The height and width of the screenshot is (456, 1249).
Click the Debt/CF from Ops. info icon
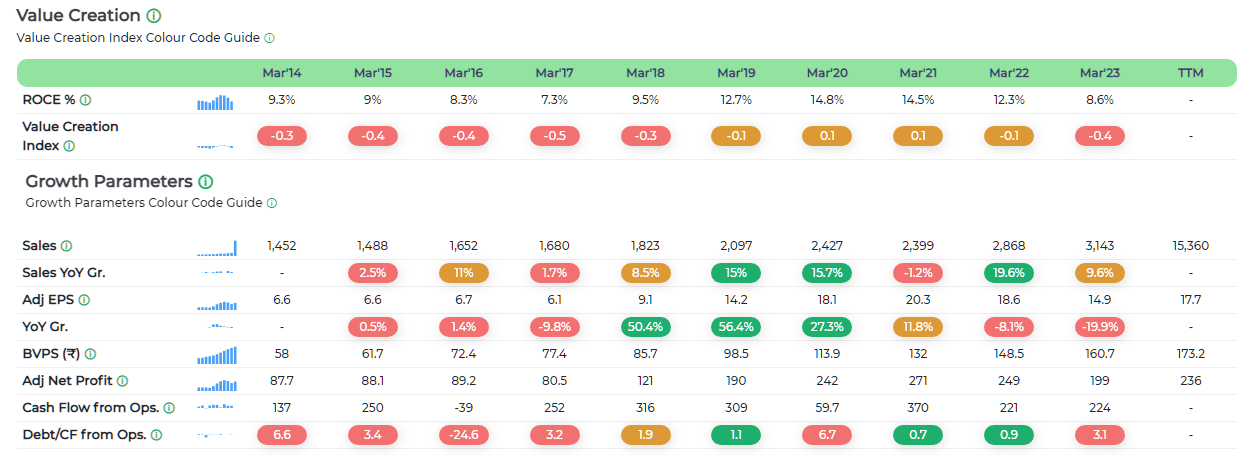155,435
